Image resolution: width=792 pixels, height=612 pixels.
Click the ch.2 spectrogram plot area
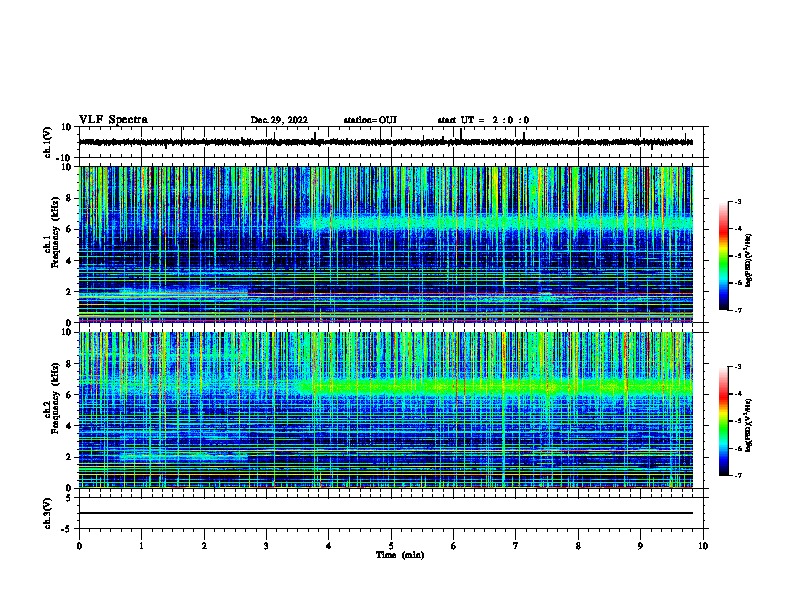[385, 410]
